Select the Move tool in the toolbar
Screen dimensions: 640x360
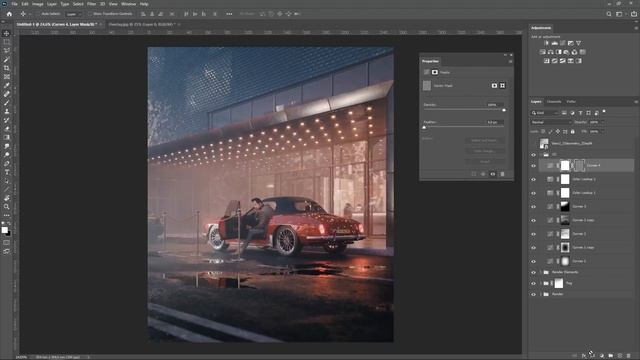point(7,33)
